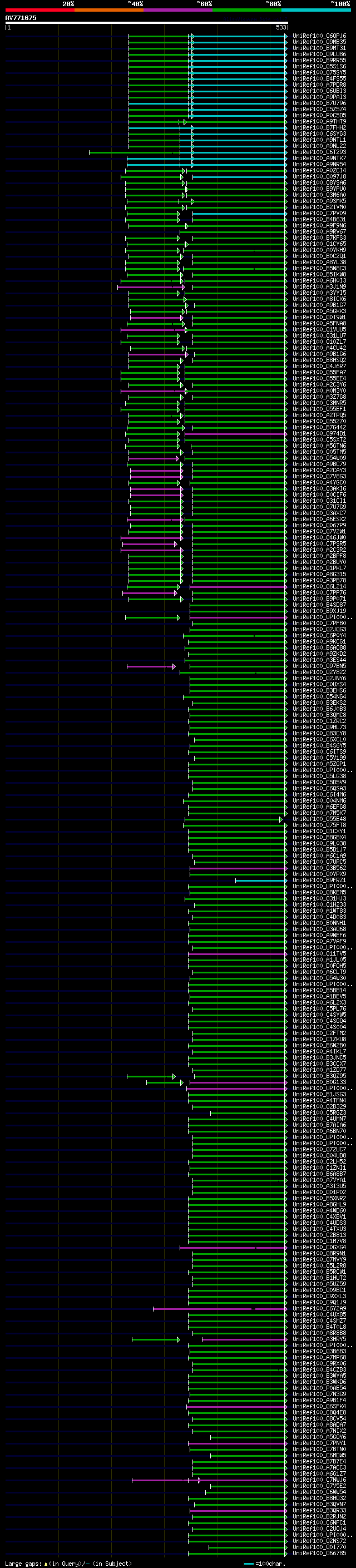Click the purple ~60% identity legend segment
This screenshot has height=1568, width=356.
tap(179, 10)
